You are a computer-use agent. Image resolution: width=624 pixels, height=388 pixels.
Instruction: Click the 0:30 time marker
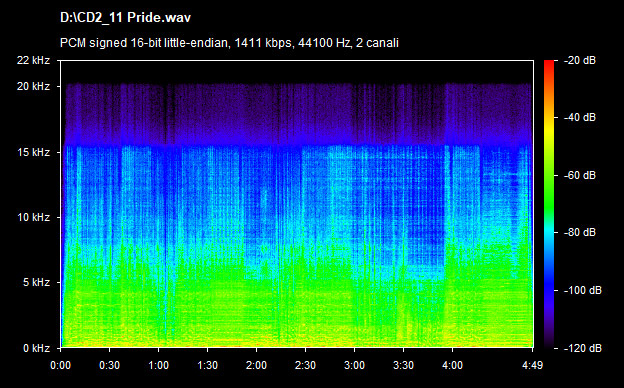pos(109,365)
